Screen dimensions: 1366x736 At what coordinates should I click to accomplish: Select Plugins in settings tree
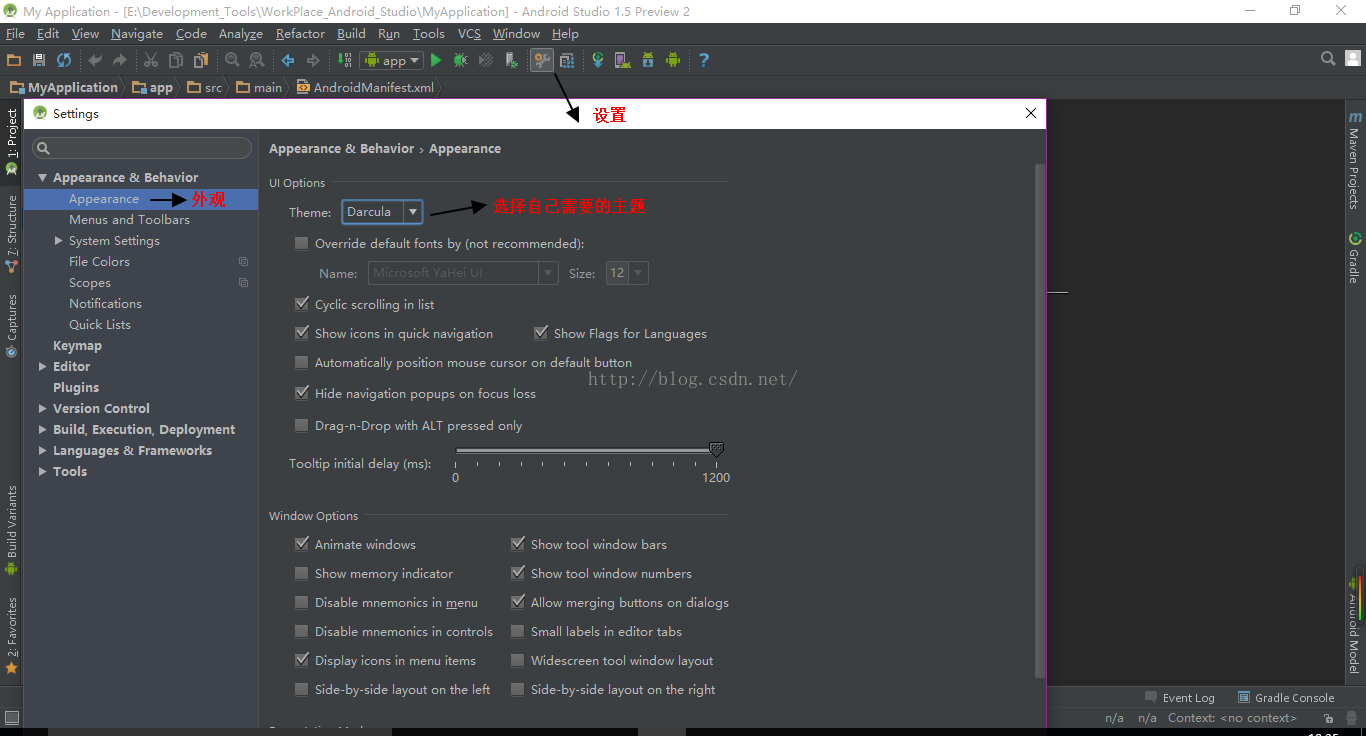click(x=76, y=388)
